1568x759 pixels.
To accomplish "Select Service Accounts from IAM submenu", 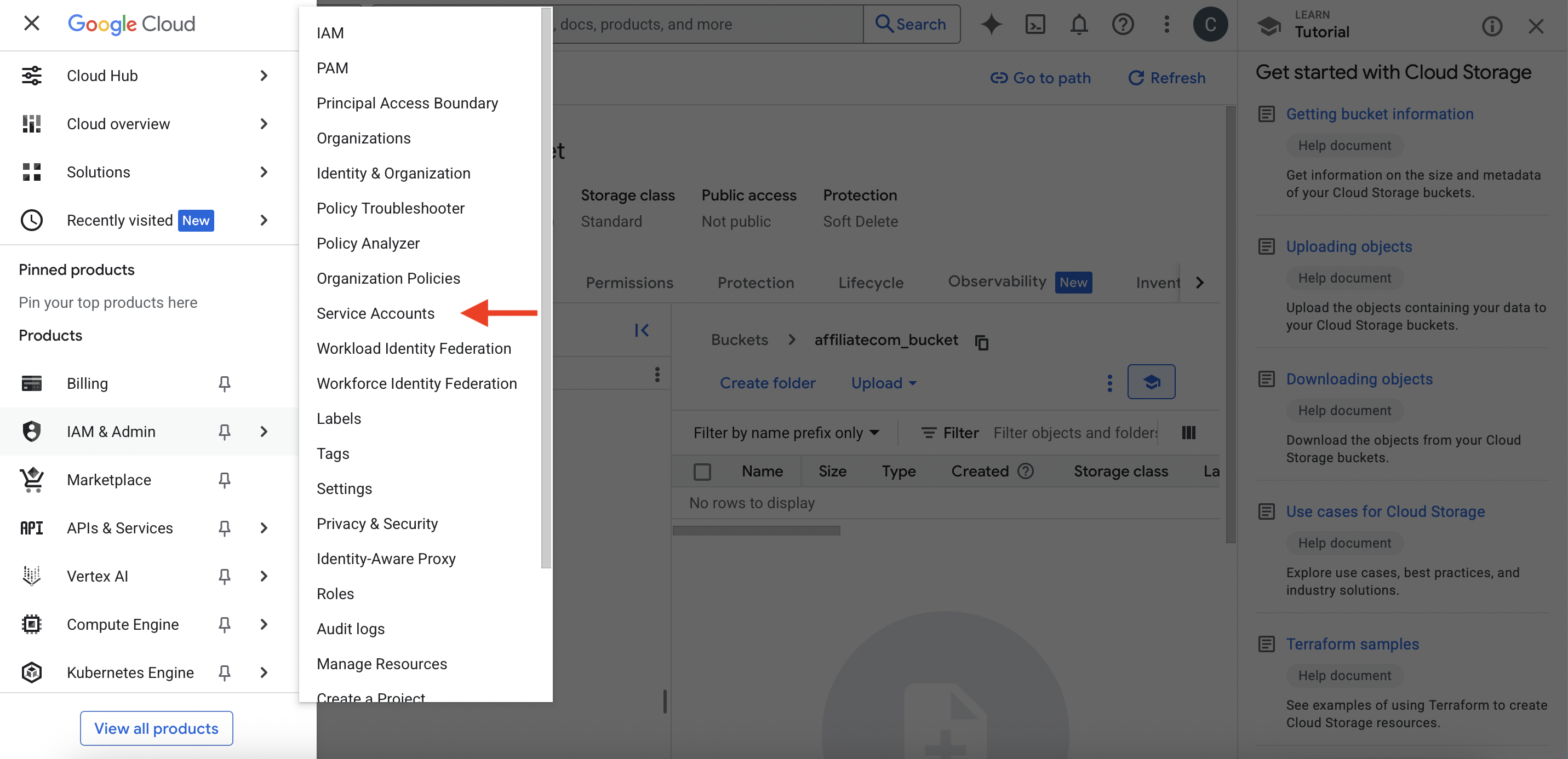I will [375, 313].
